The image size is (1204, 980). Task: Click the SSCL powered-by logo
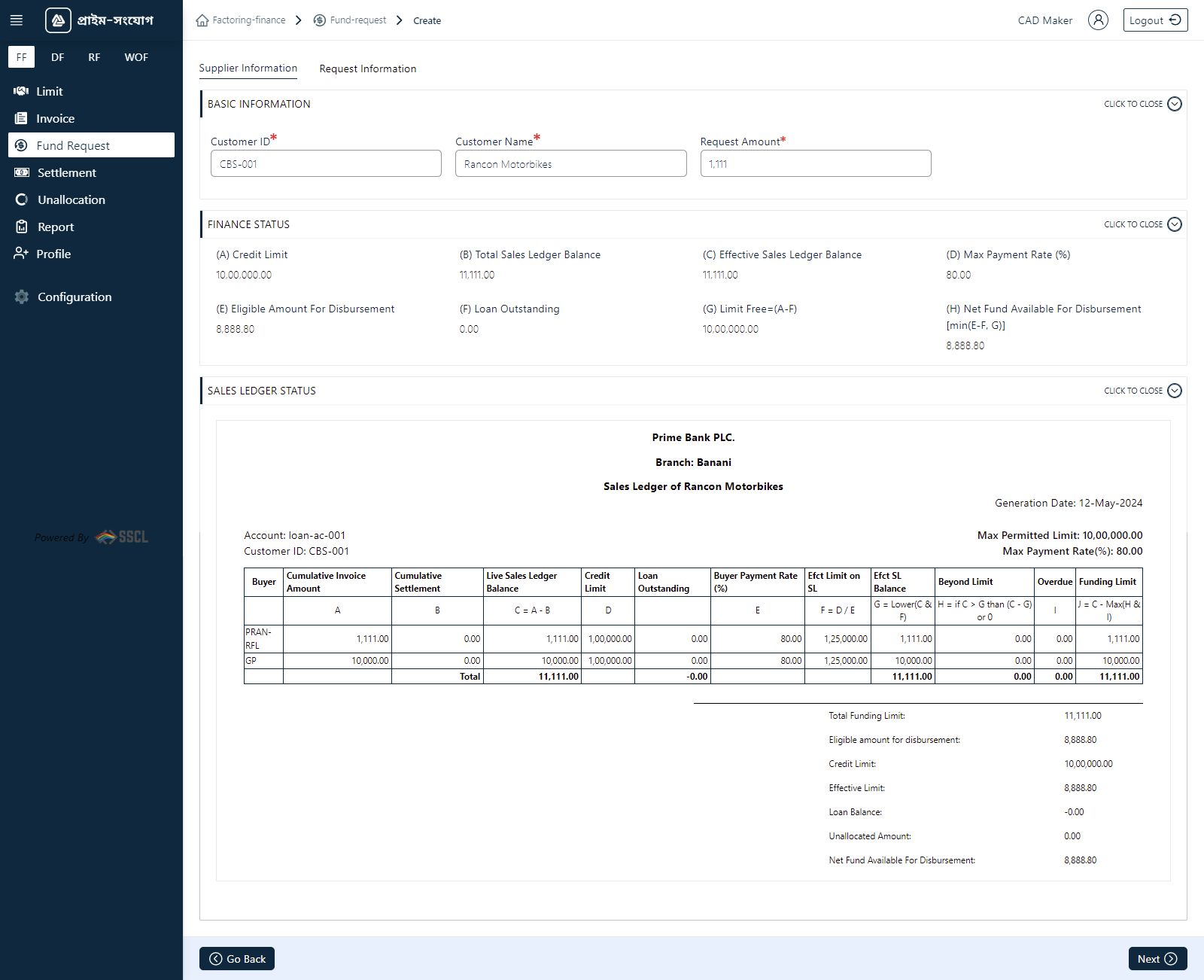(x=122, y=537)
